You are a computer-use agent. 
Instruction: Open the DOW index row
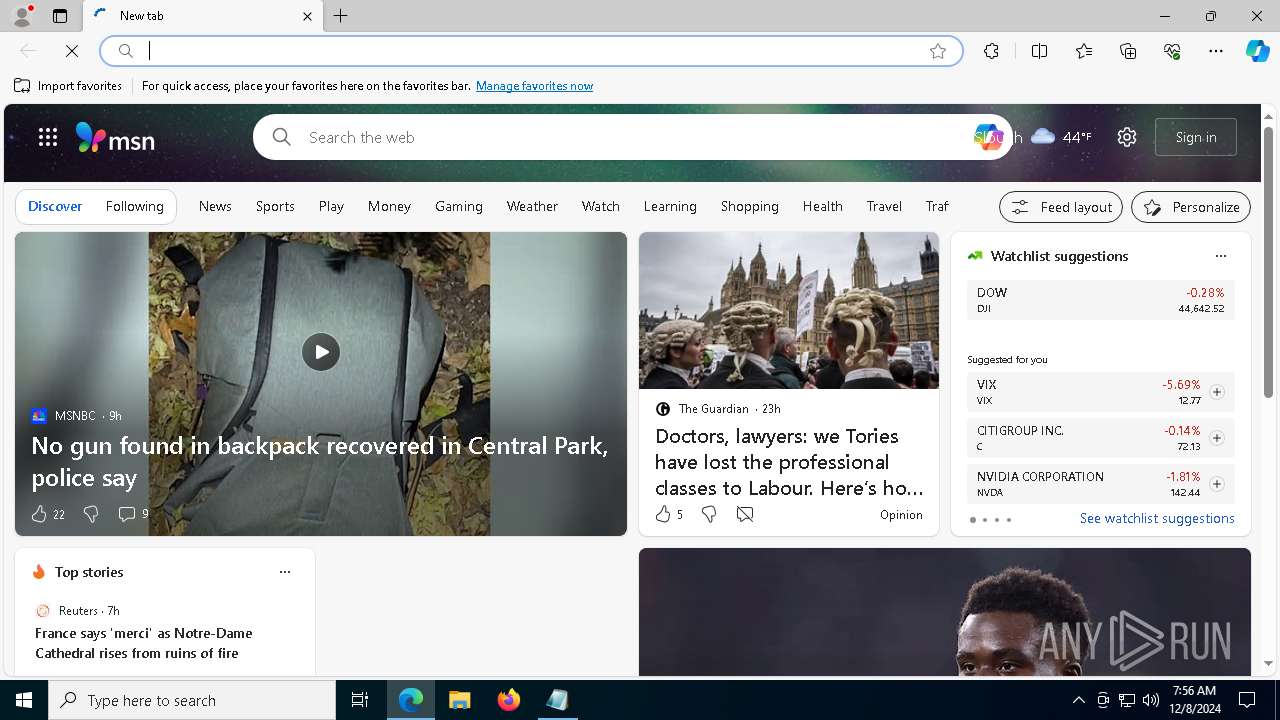click(x=1101, y=300)
